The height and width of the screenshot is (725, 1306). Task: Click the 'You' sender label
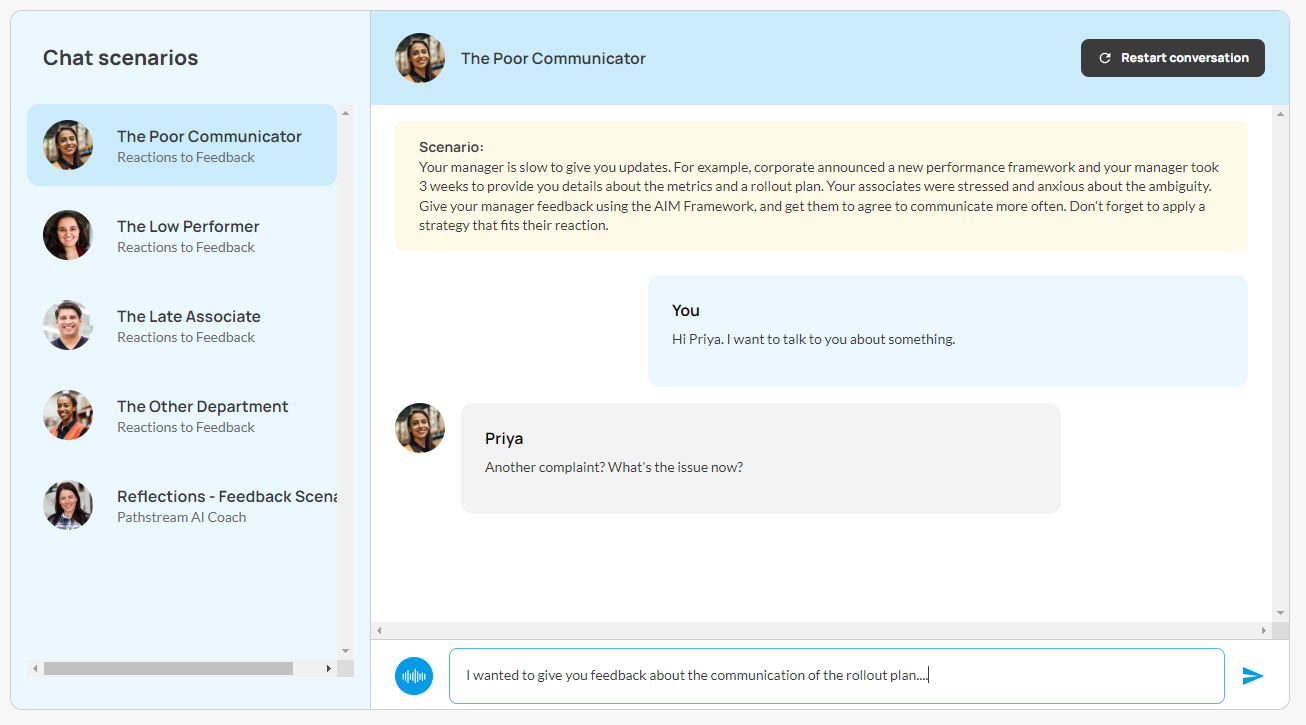(x=686, y=310)
